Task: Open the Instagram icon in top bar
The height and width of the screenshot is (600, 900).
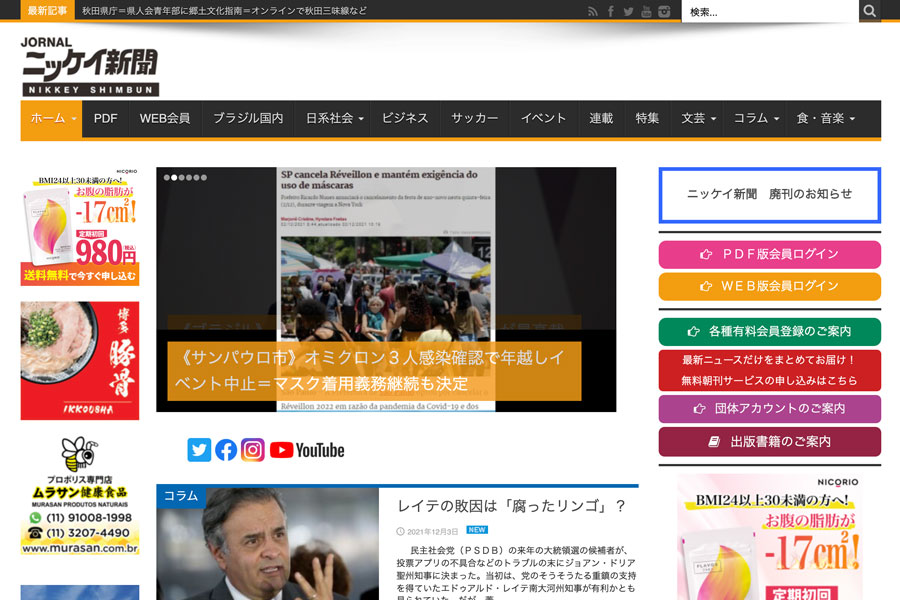Action: tap(664, 11)
